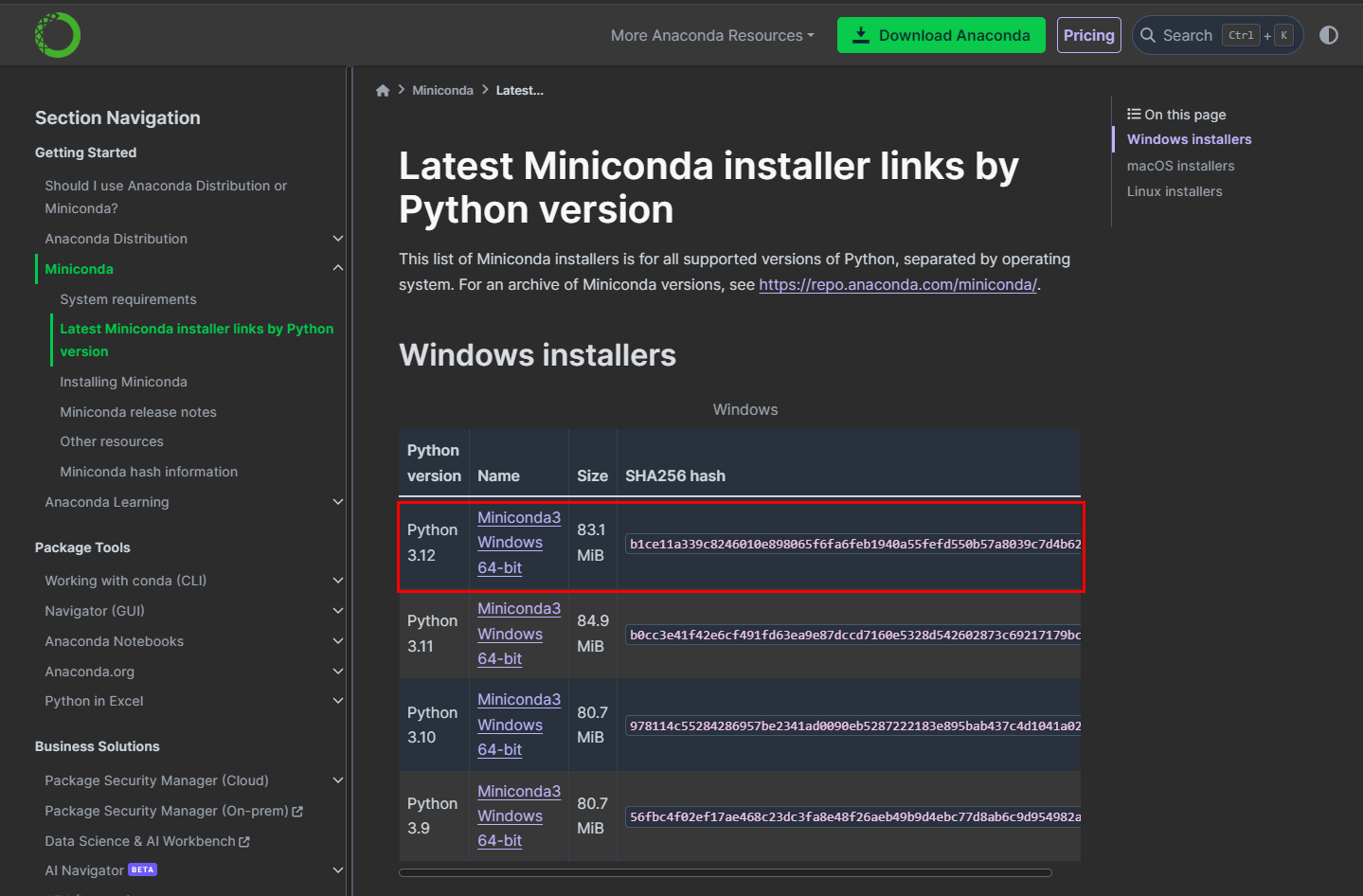The image size is (1363, 896).
Task: Open Latest Miniconda installer links by Python version
Action: pos(196,340)
